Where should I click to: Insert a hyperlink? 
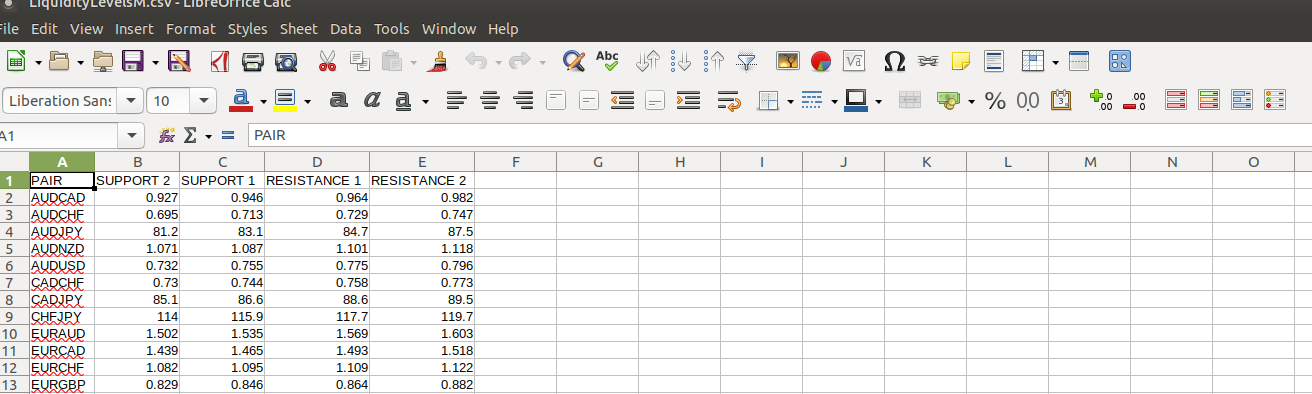[928, 62]
